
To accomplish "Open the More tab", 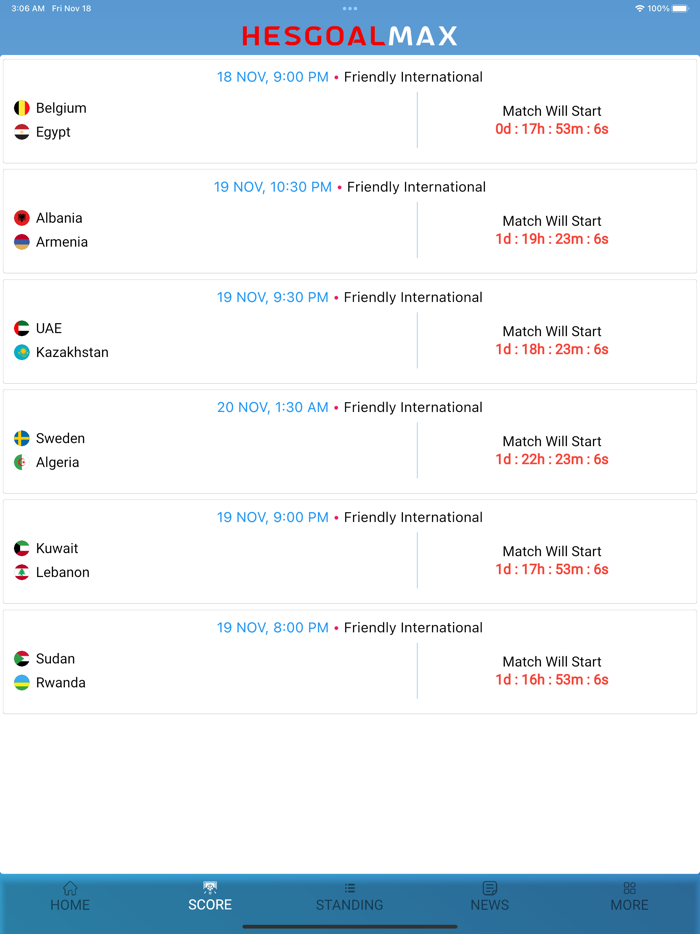I will coord(629,896).
